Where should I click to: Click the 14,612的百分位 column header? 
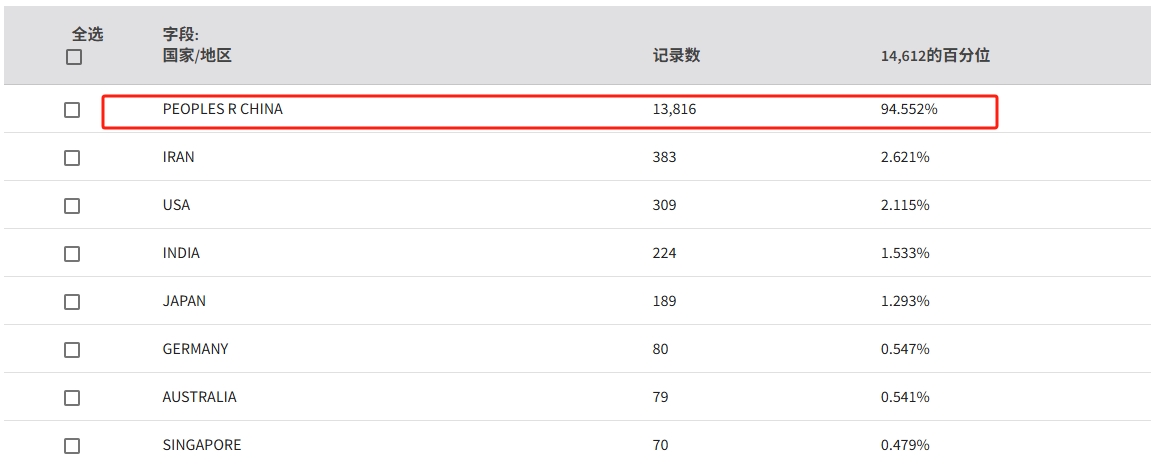click(x=928, y=56)
